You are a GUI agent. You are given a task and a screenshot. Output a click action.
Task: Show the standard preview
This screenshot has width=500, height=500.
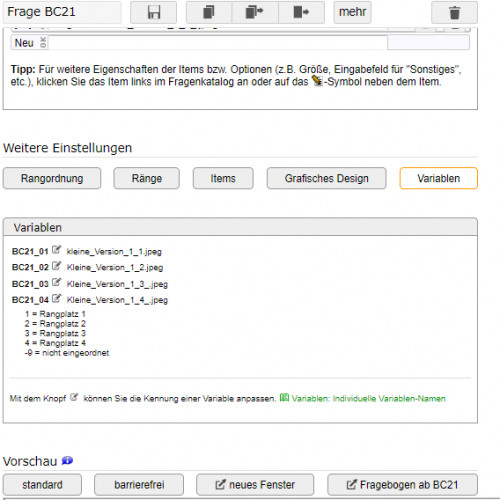[42, 485]
